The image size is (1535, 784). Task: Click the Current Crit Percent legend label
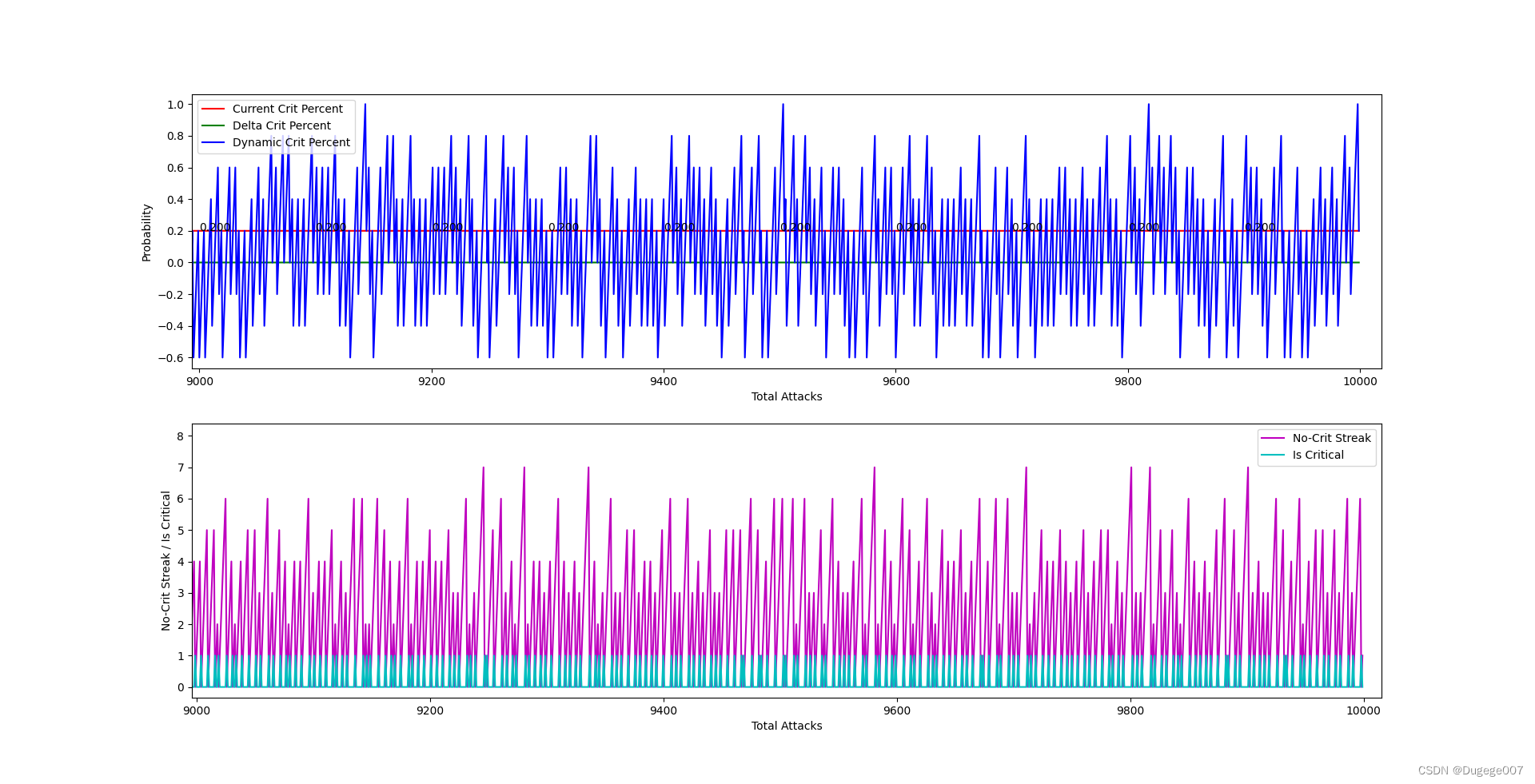pyautogui.click(x=287, y=109)
